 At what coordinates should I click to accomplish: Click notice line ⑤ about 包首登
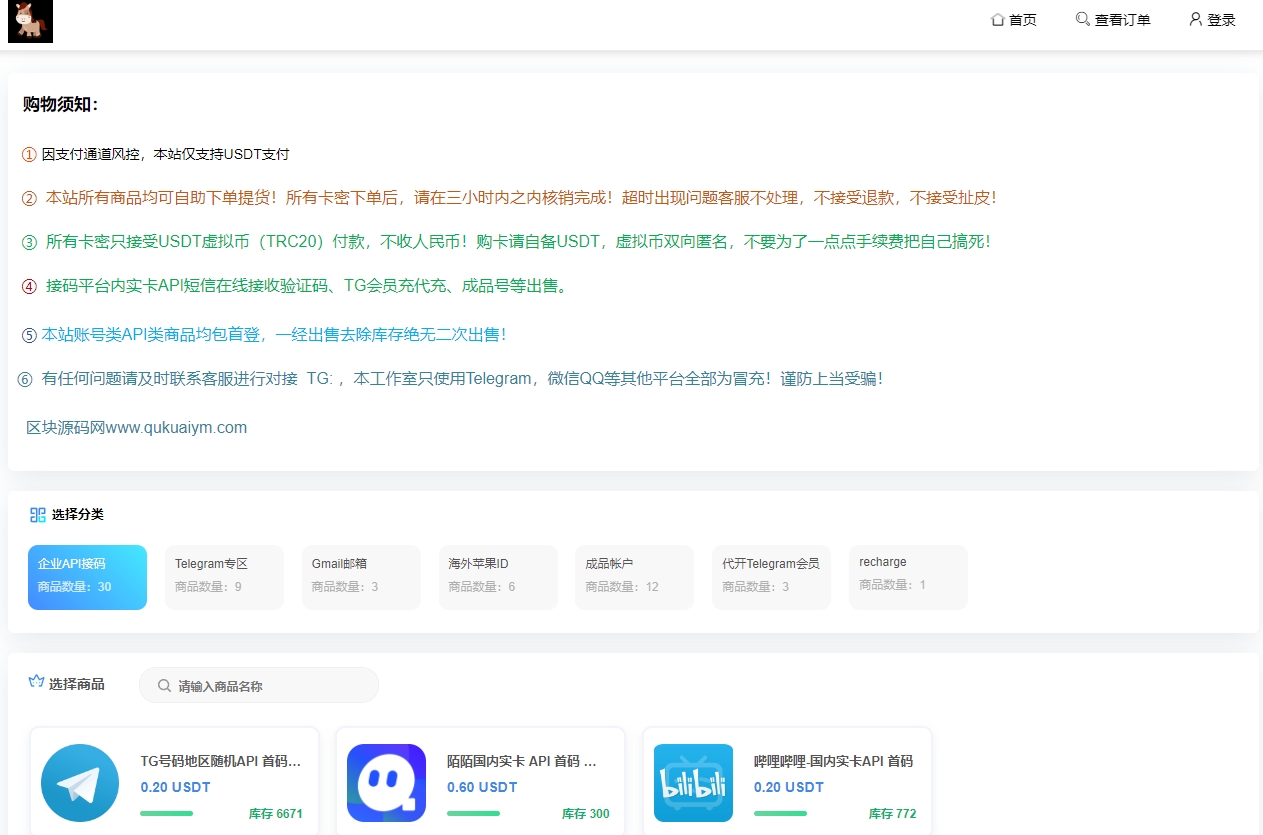pos(264,334)
